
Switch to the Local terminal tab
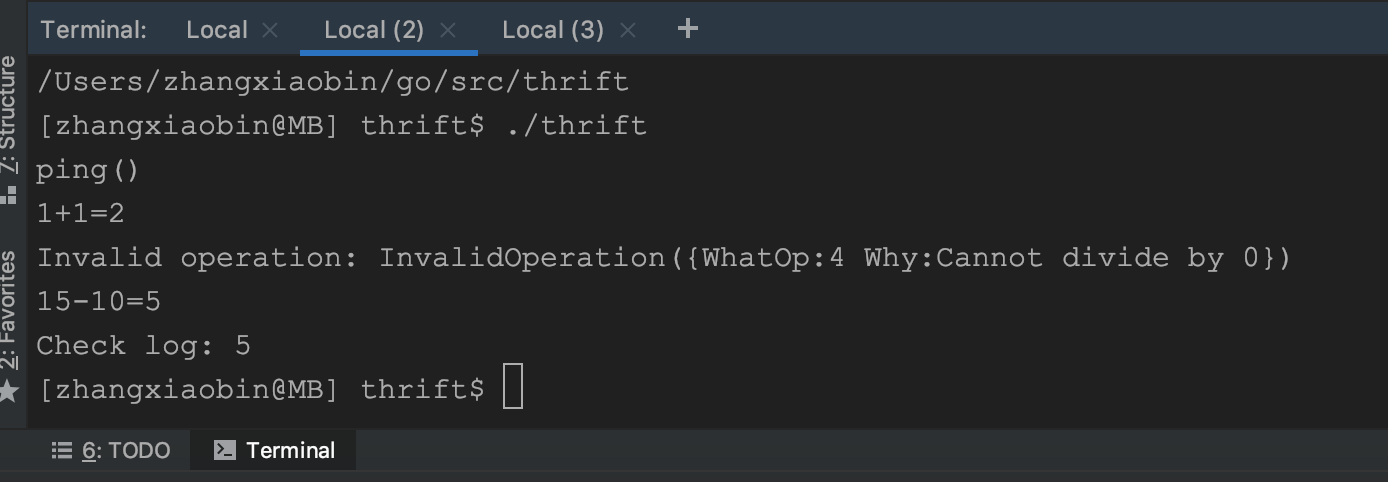pos(217,30)
